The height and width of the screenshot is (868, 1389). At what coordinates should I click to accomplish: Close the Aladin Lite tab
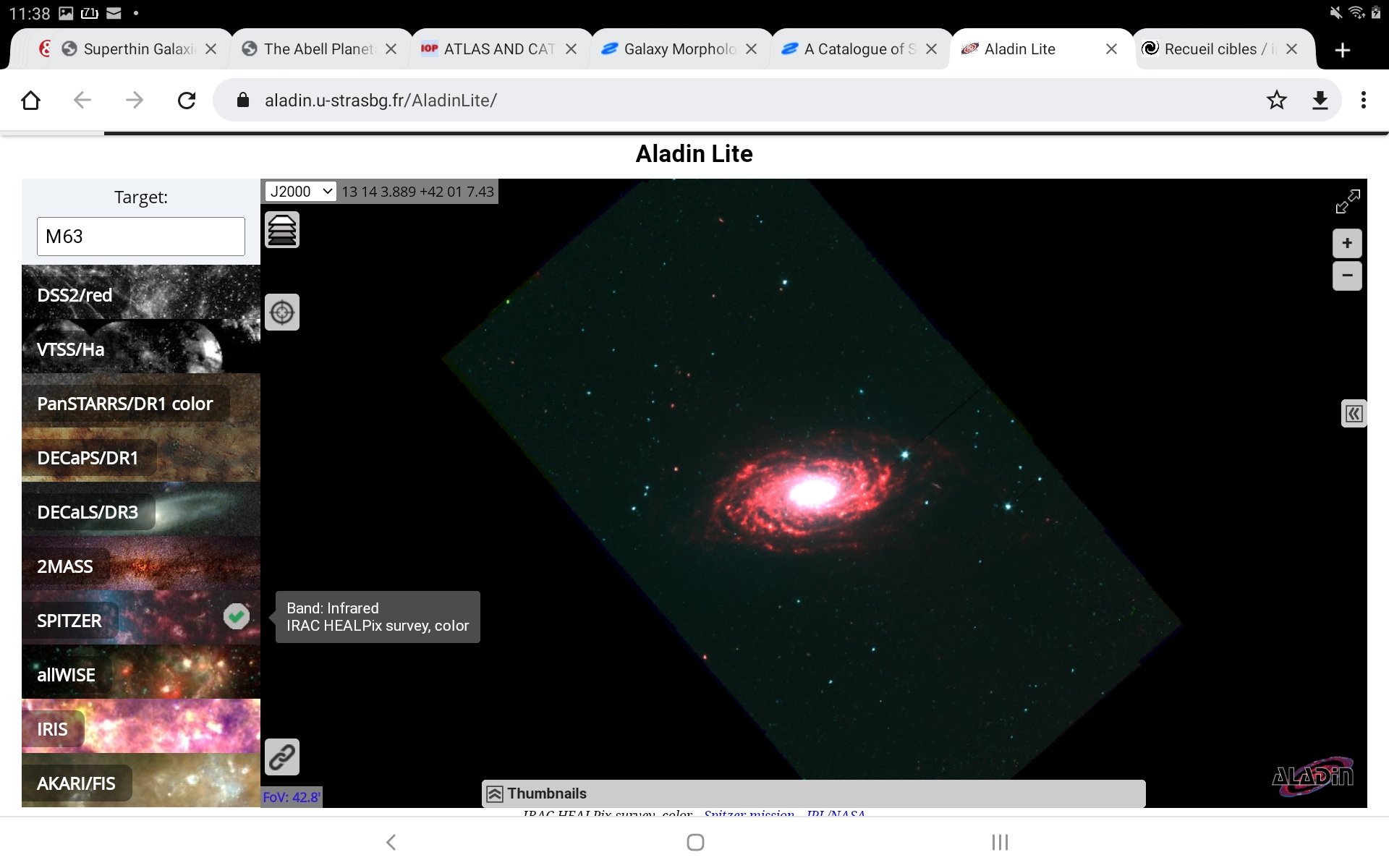pos(1111,49)
